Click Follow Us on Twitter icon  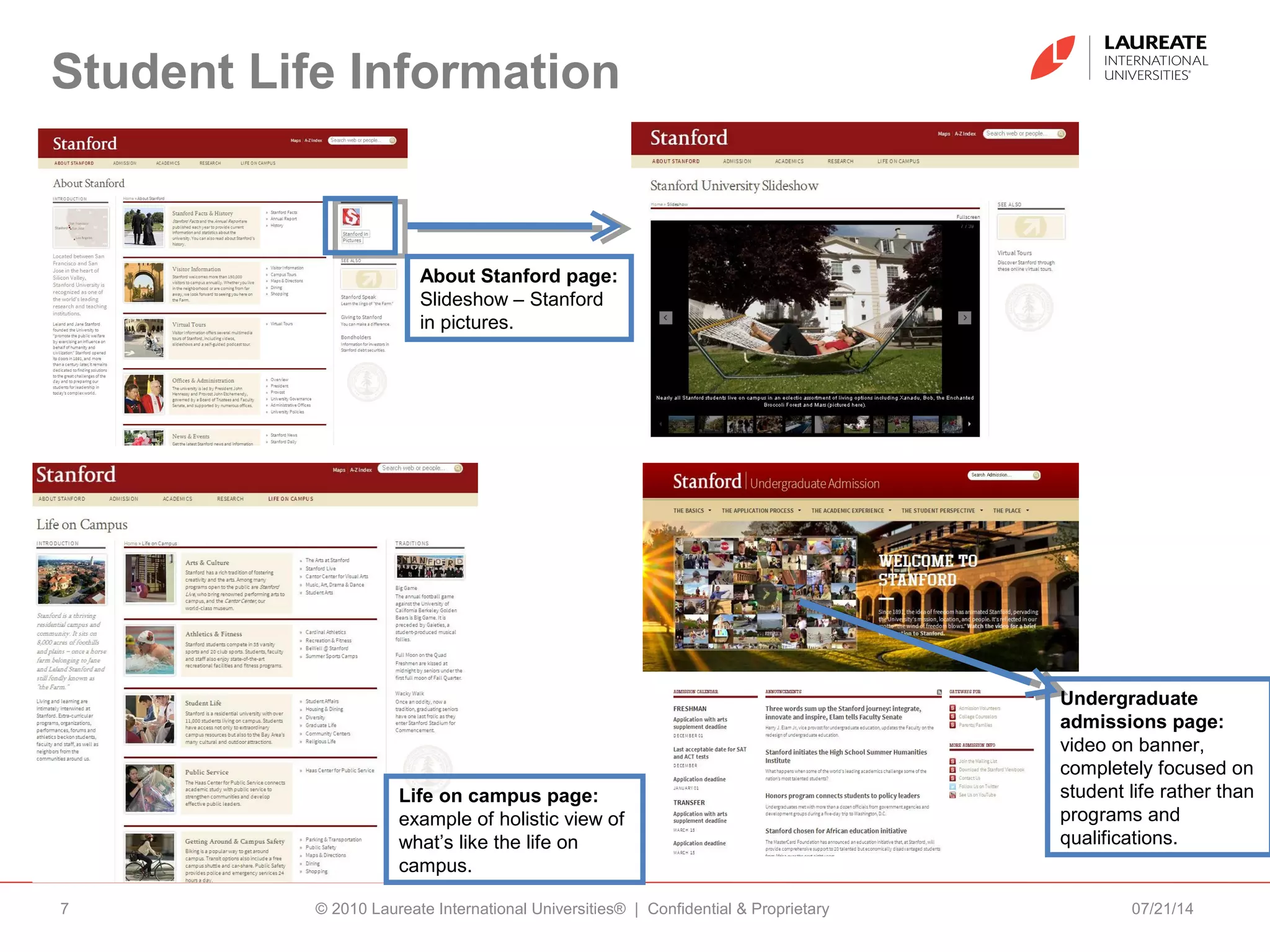pos(952,787)
